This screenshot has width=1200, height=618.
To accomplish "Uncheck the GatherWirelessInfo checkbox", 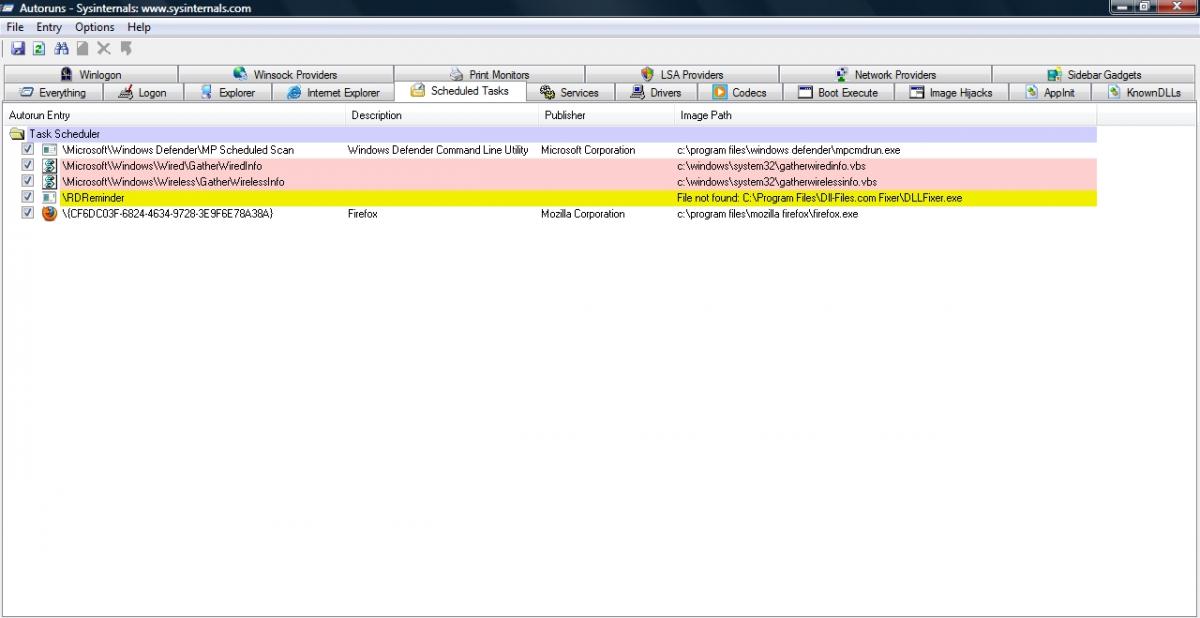I will point(28,182).
